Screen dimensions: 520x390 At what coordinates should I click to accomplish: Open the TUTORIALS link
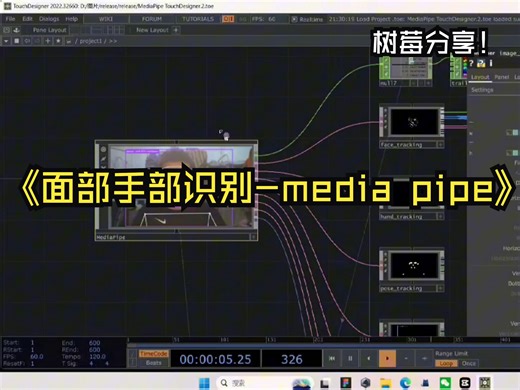point(198,19)
